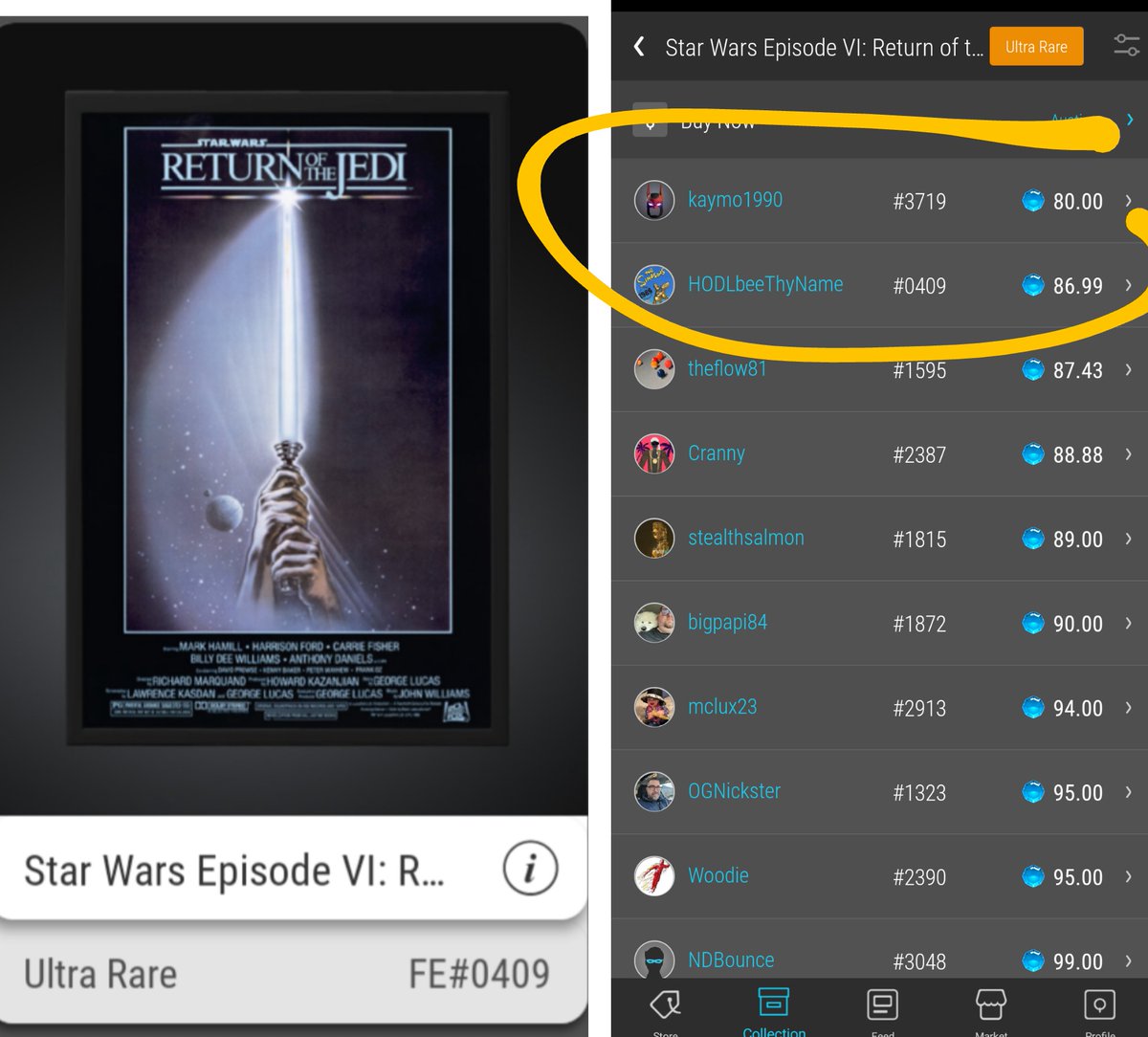Screen dimensions: 1148x1037
Task: Select mint number #2387
Action: (919, 454)
